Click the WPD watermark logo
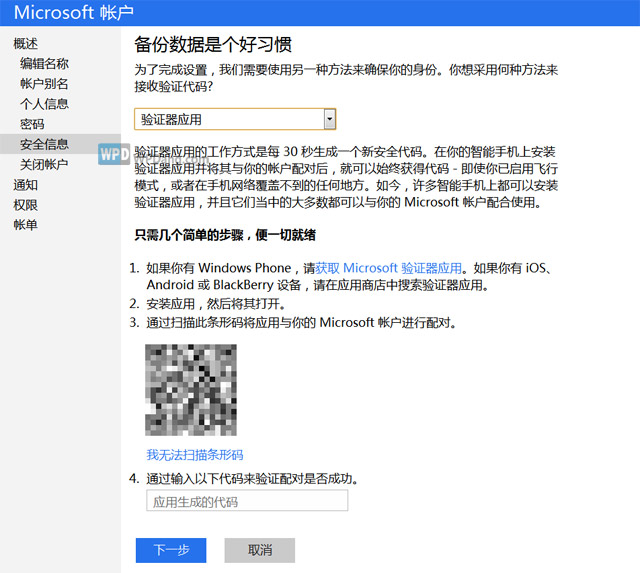640x573 pixels. tap(112, 154)
